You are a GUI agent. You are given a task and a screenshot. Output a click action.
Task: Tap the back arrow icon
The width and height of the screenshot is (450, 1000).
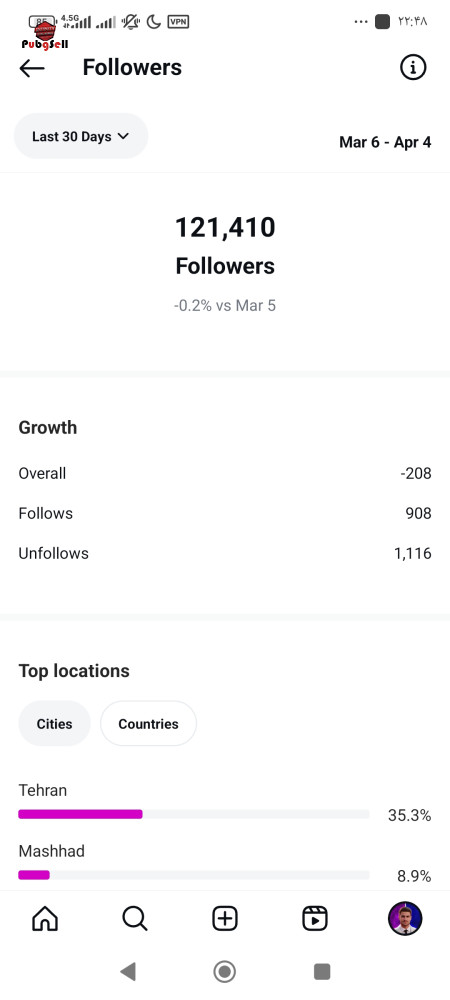pyautogui.click(x=32, y=68)
